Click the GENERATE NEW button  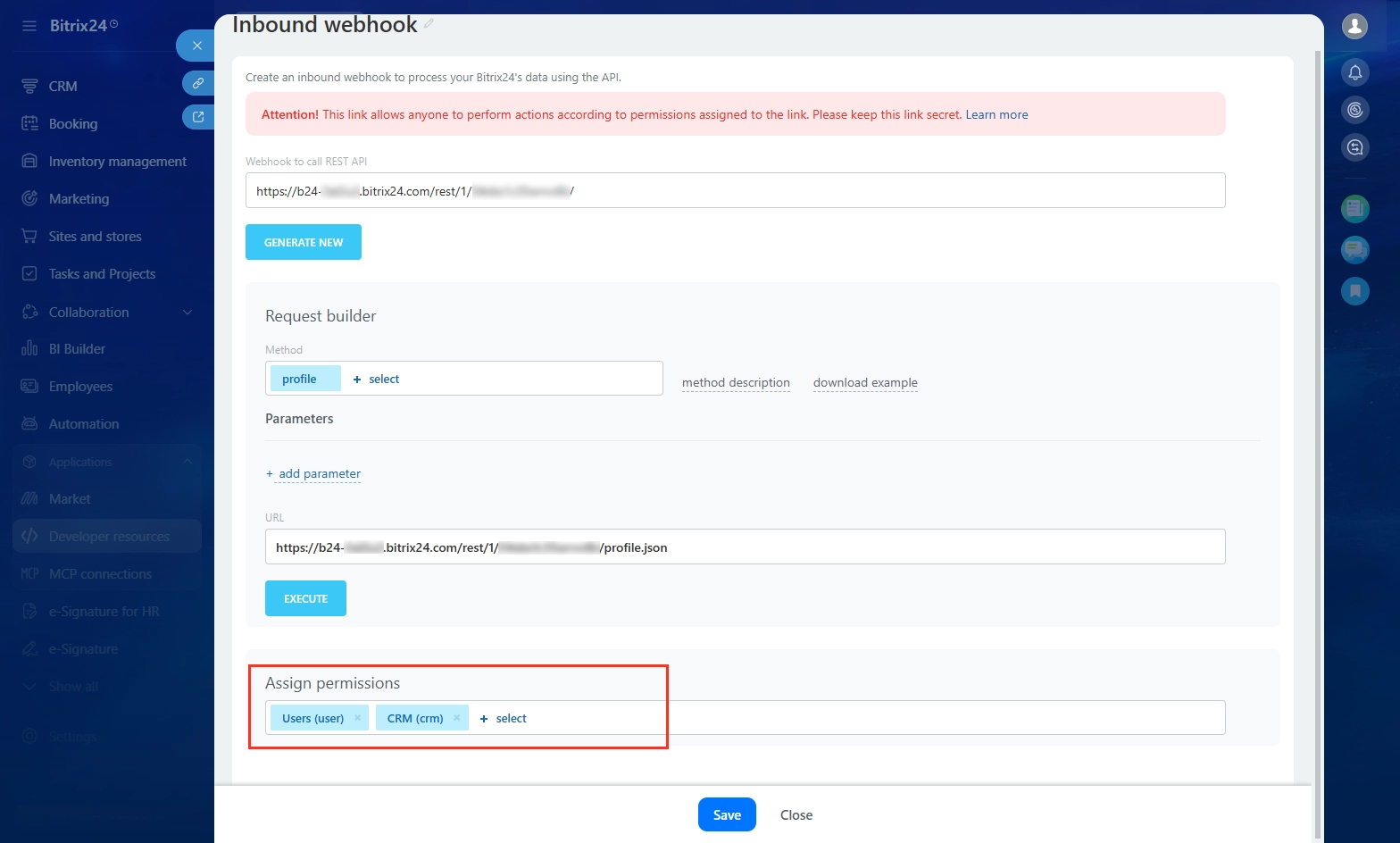(x=304, y=242)
